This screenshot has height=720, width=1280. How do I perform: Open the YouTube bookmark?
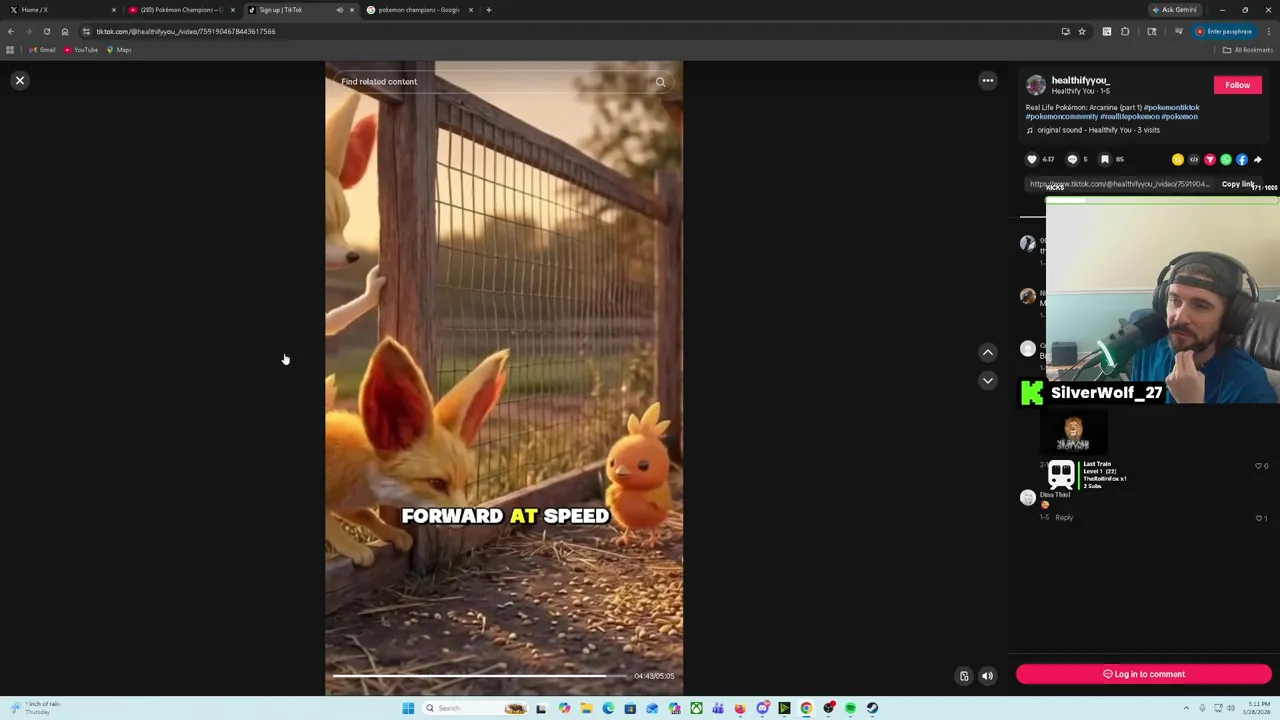[x=81, y=50]
